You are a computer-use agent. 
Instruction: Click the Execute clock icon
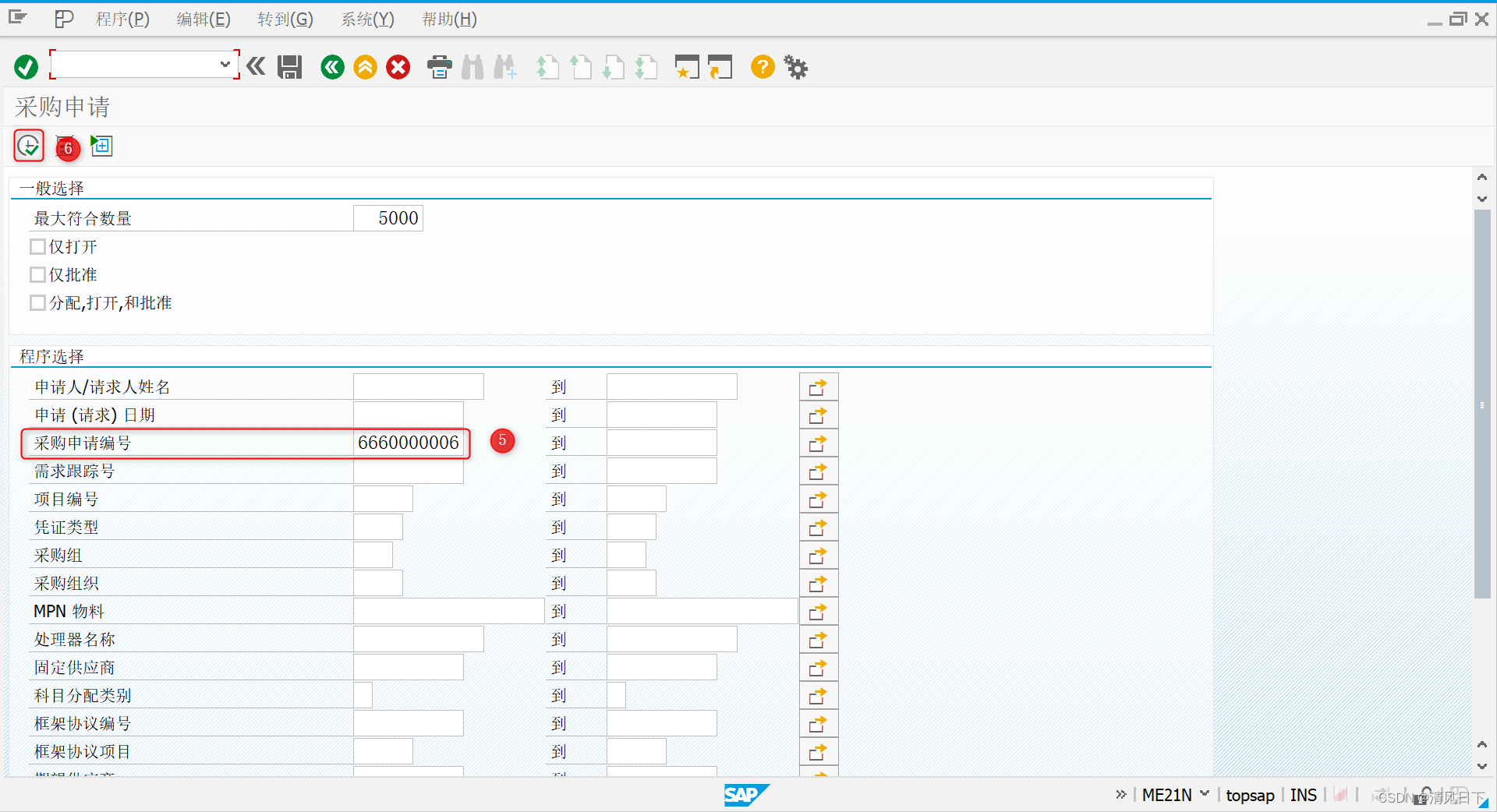pyautogui.click(x=29, y=146)
